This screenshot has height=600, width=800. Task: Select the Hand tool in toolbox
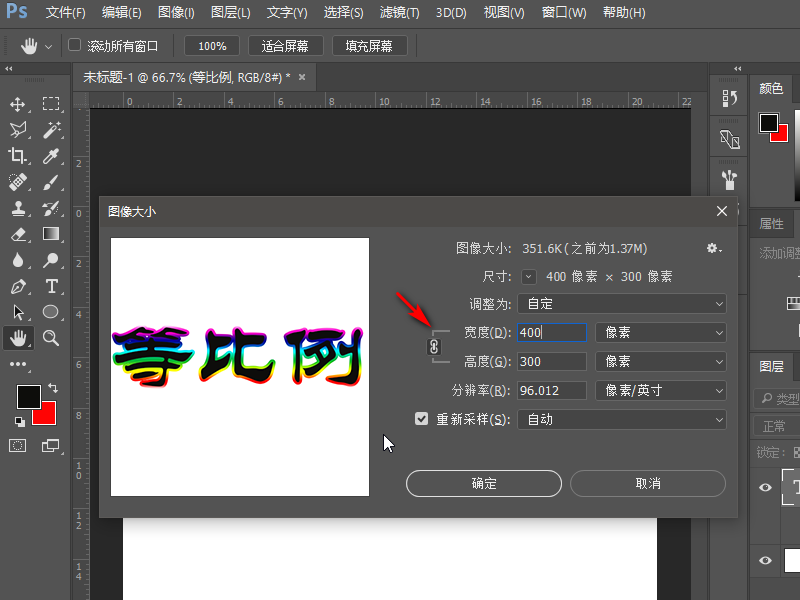pyautogui.click(x=18, y=338)
